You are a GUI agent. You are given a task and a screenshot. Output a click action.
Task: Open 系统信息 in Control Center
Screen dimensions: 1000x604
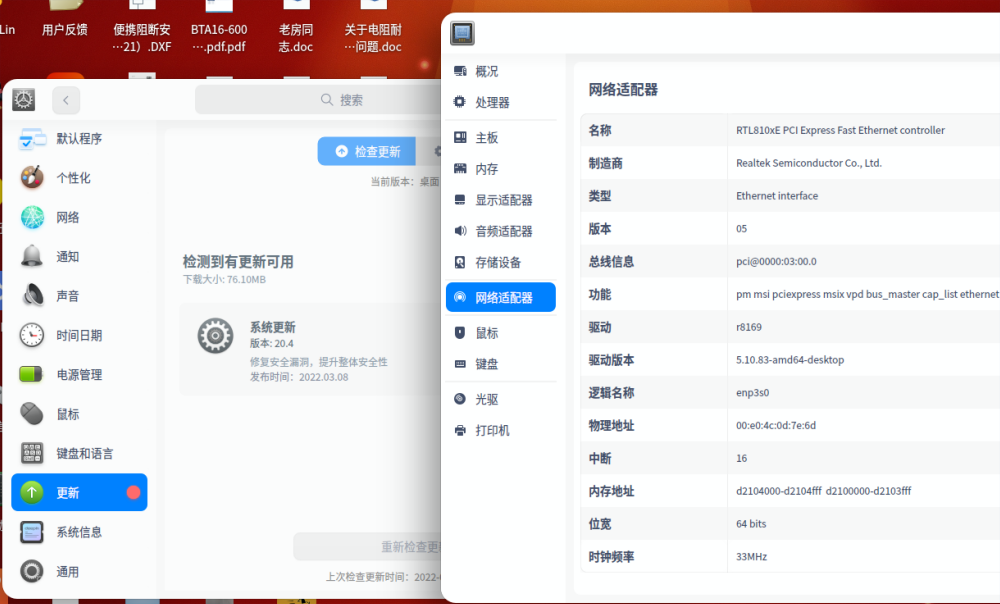79,532
